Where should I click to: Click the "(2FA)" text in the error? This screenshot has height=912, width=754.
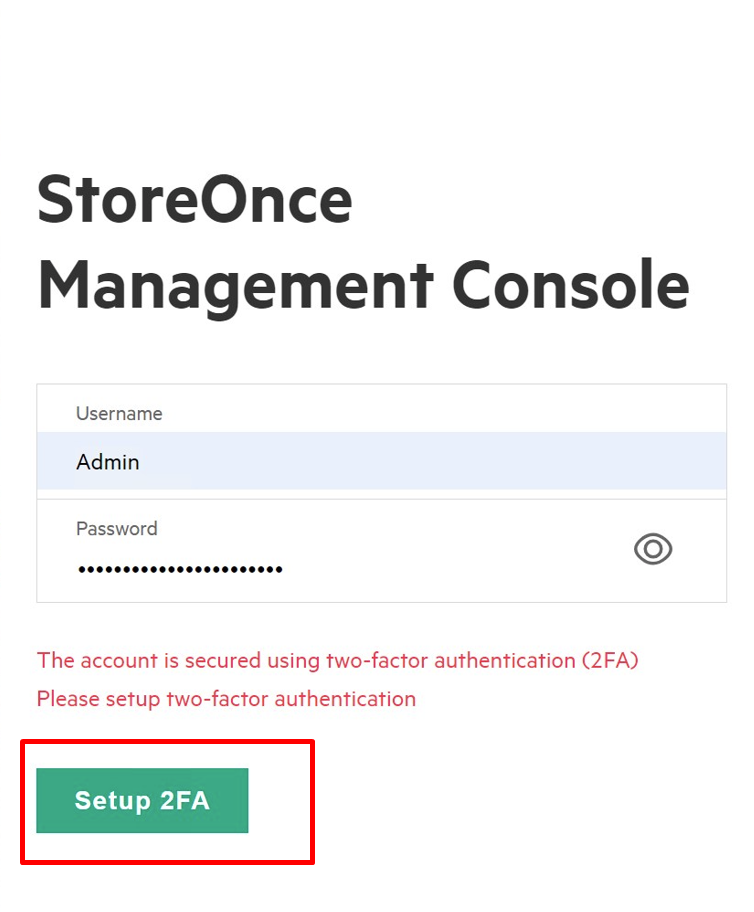tap(609, 660)
